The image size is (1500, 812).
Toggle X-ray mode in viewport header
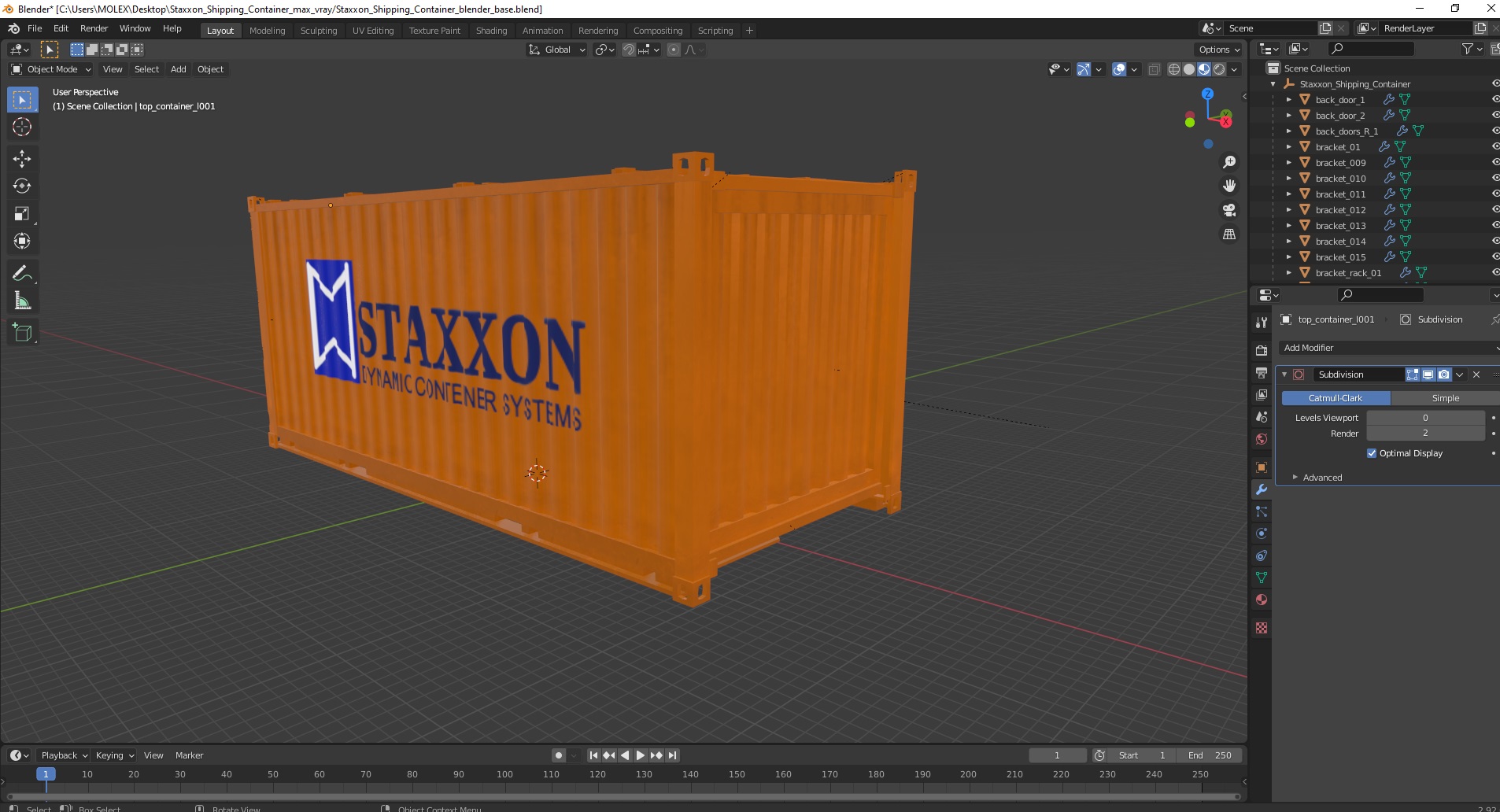coord(1154,69)
